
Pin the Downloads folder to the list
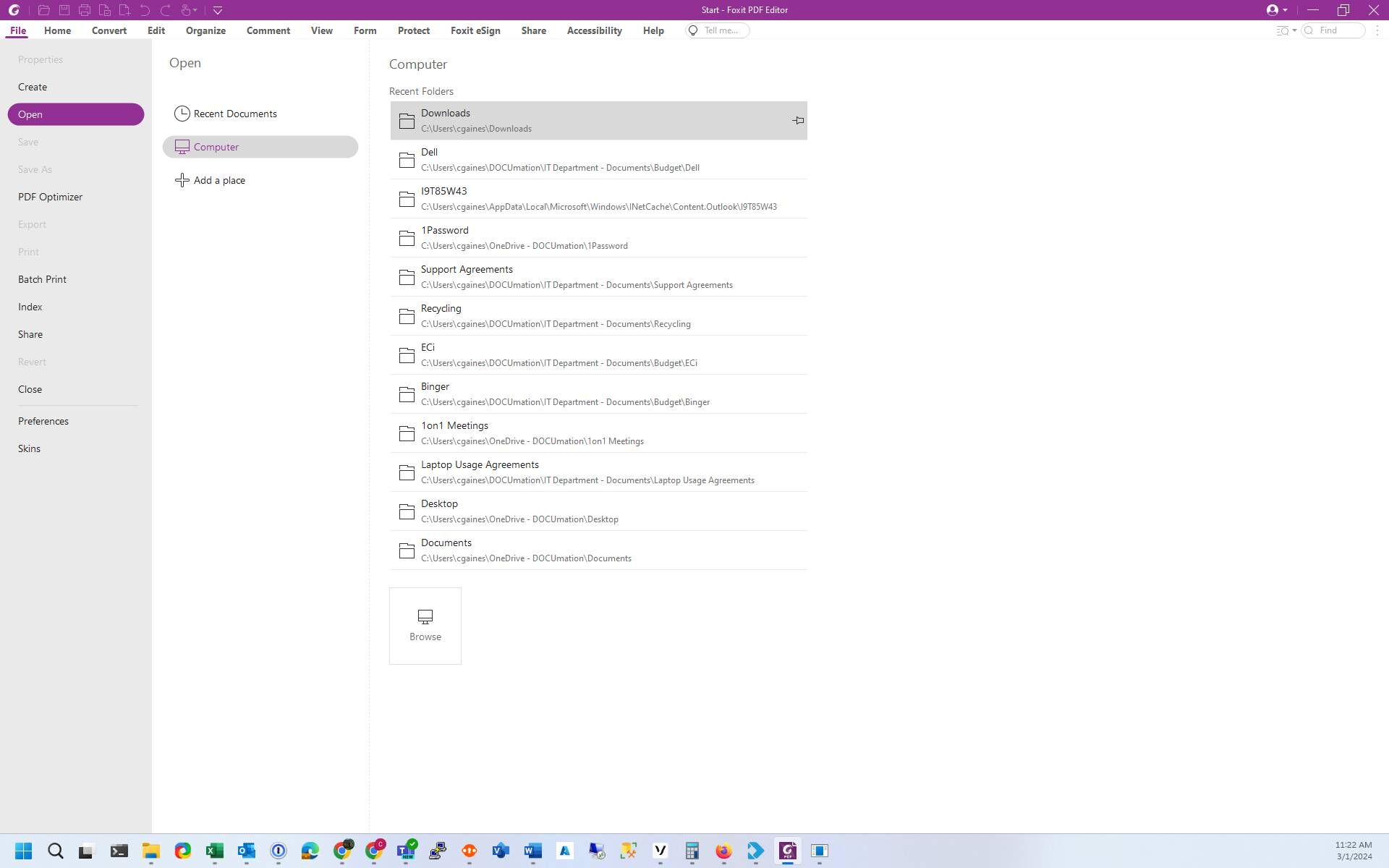tap(797, 121)
